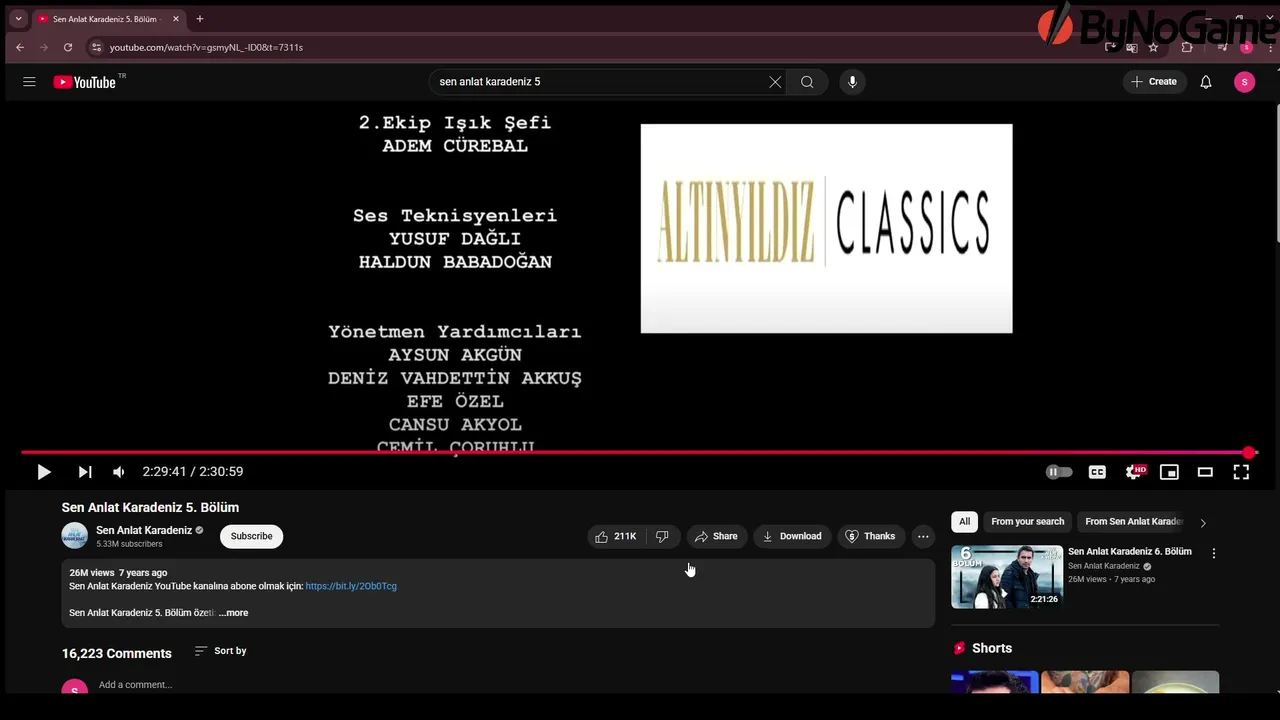The width and height of the screenshot is (1280, 720).
Task: Reload the page
Action: (68, 47)
